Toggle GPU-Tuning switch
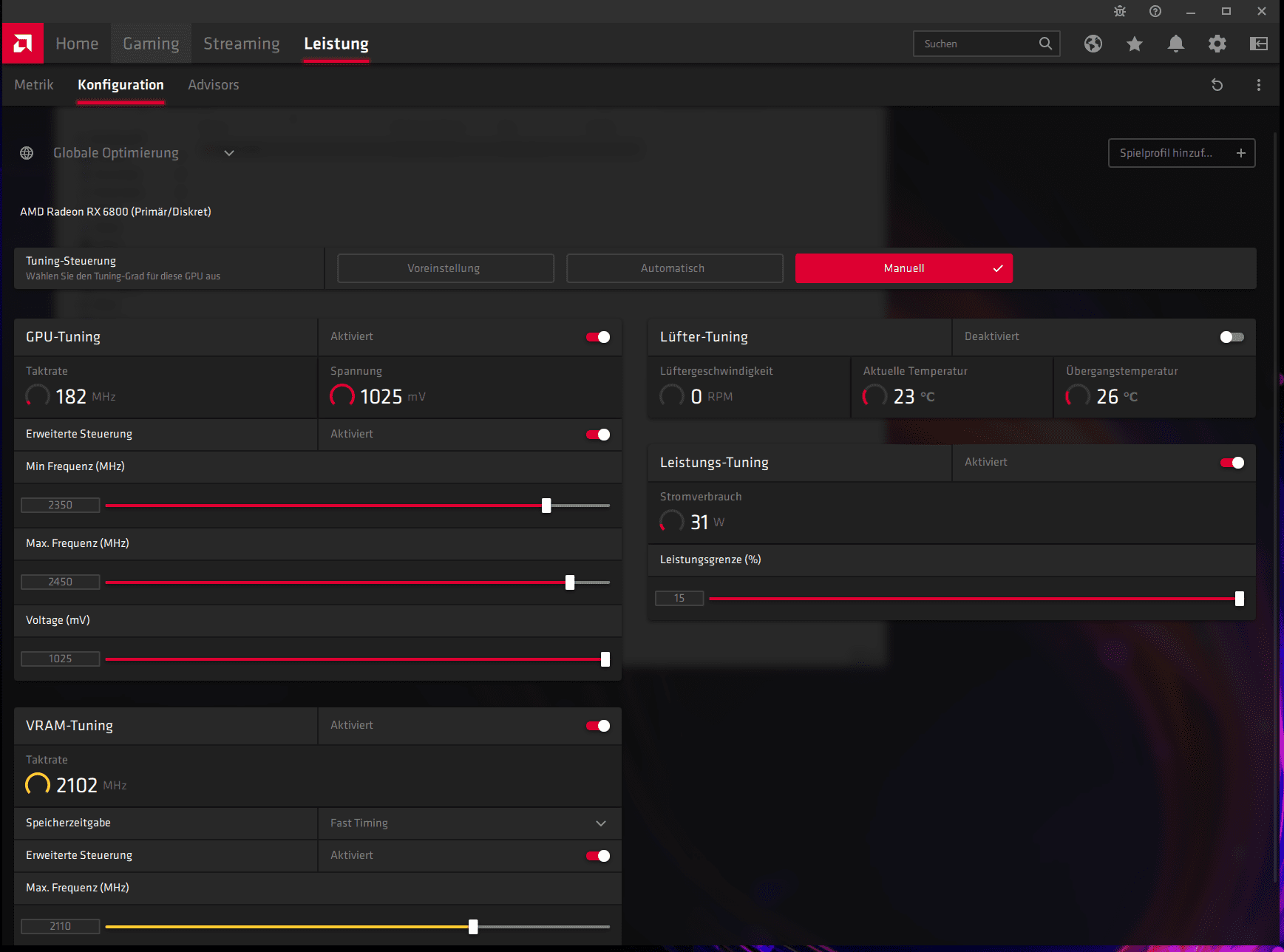The height and width of the screenshot is (952, 1284). 598,337
